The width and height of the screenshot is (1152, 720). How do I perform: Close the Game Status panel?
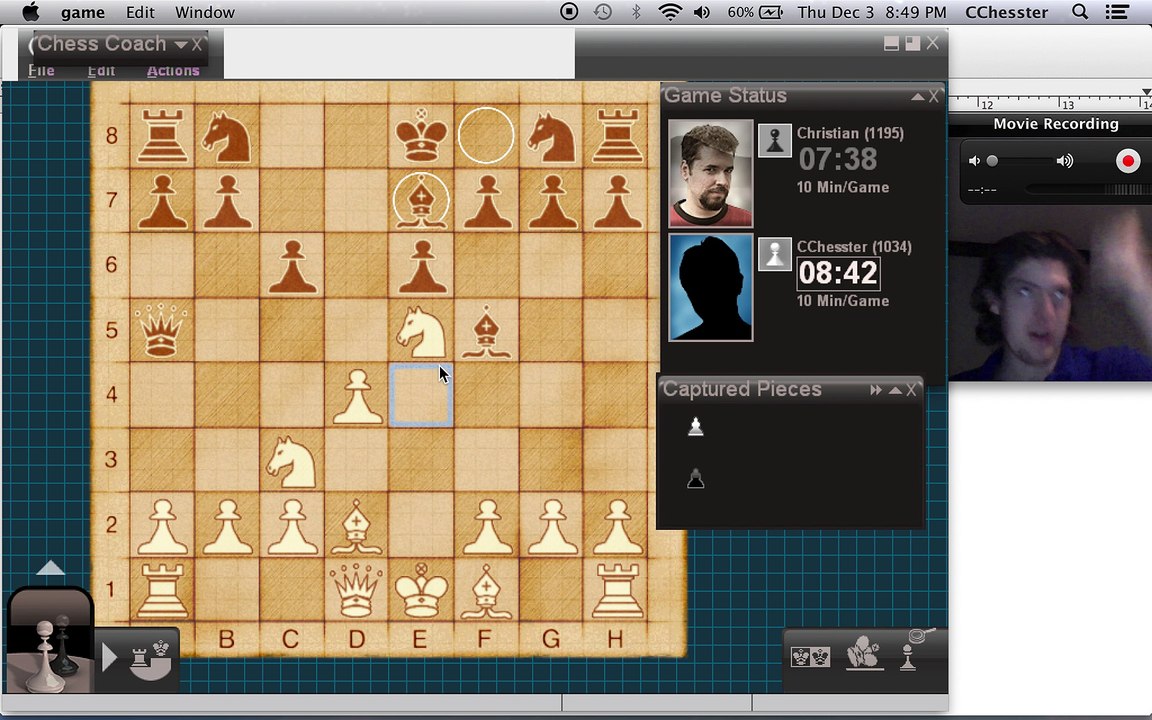(x=934, y=96)
